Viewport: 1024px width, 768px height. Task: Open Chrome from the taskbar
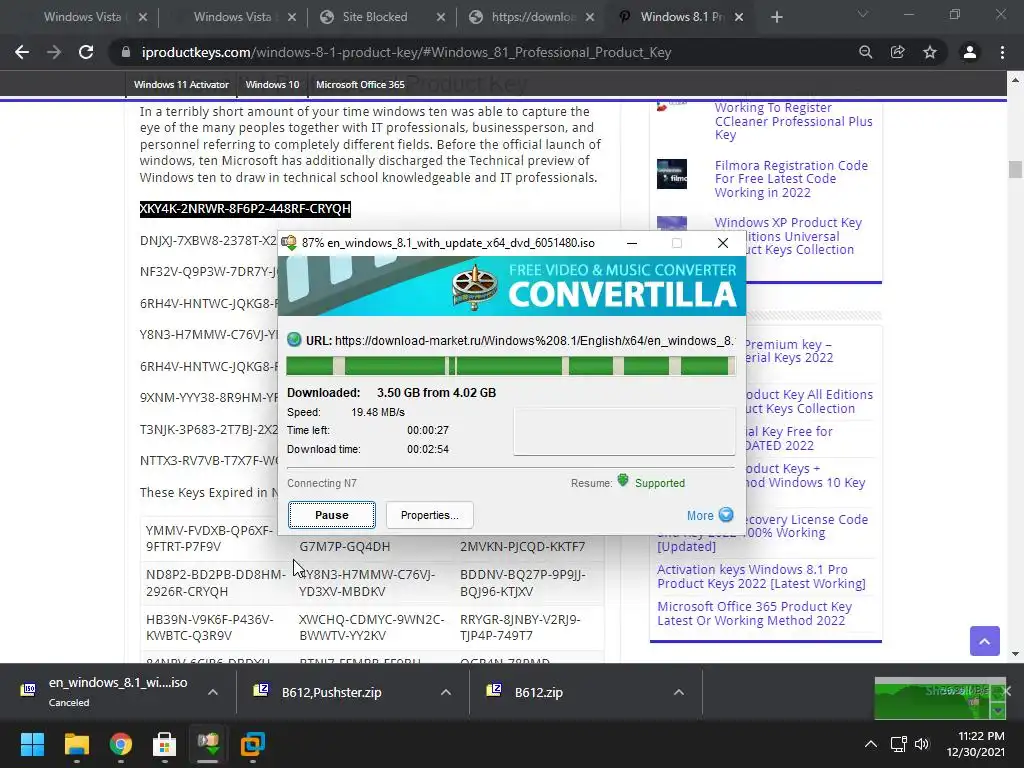tap(120, 744)
